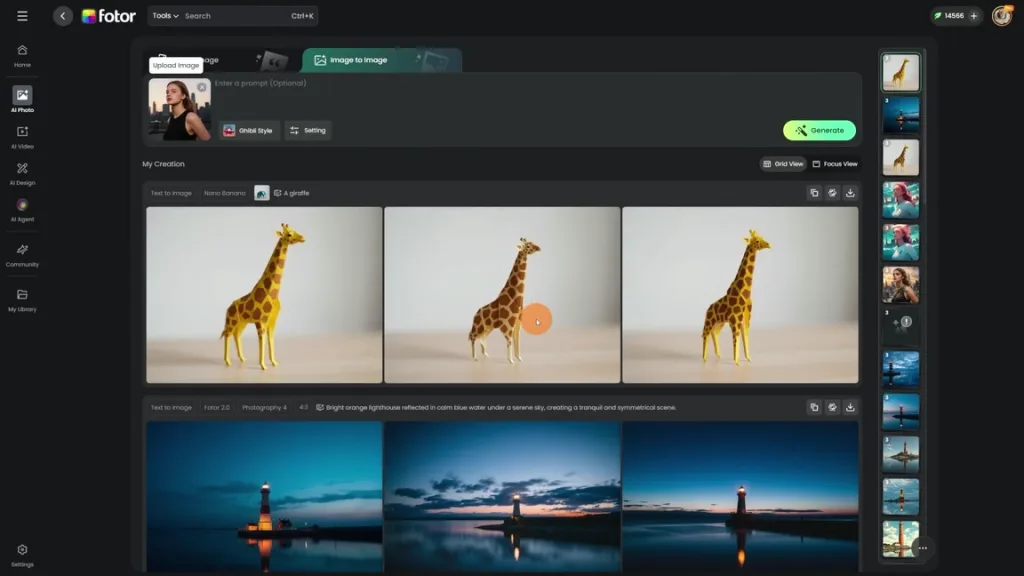Go to the Home page

[22, 55]
